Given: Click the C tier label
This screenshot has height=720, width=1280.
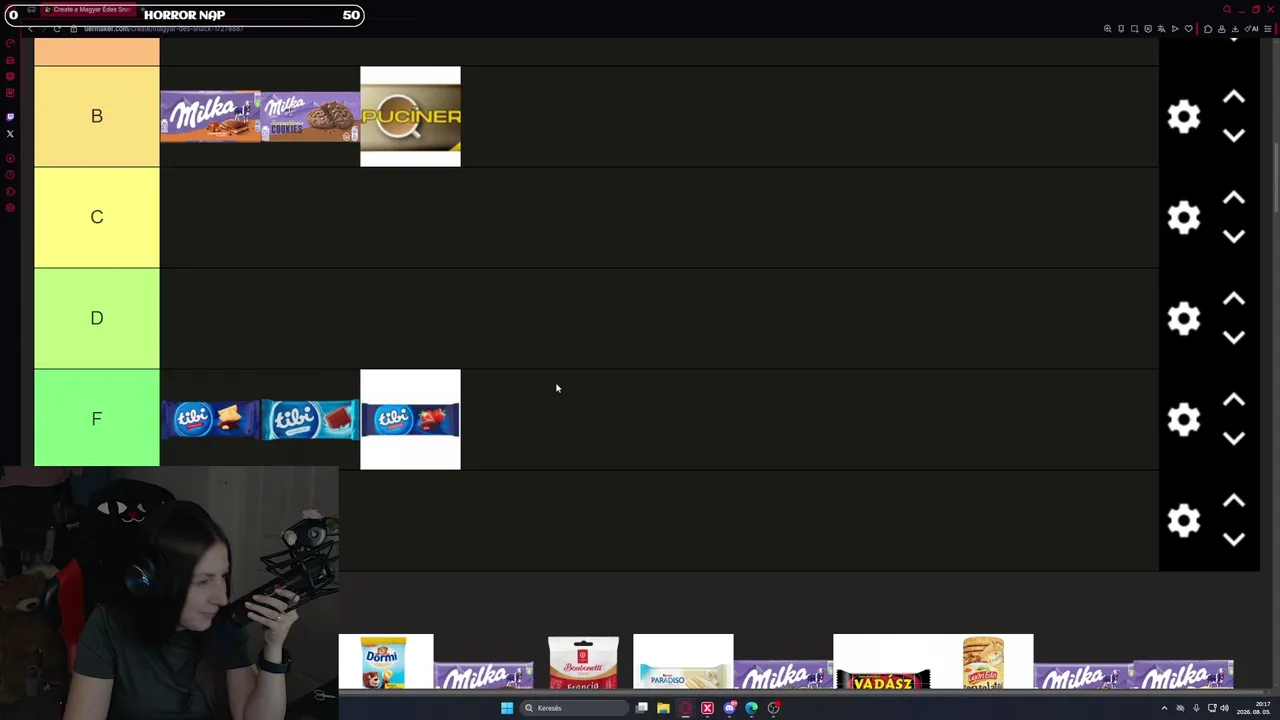Looking at the screenshot, I should coord(97,217).
